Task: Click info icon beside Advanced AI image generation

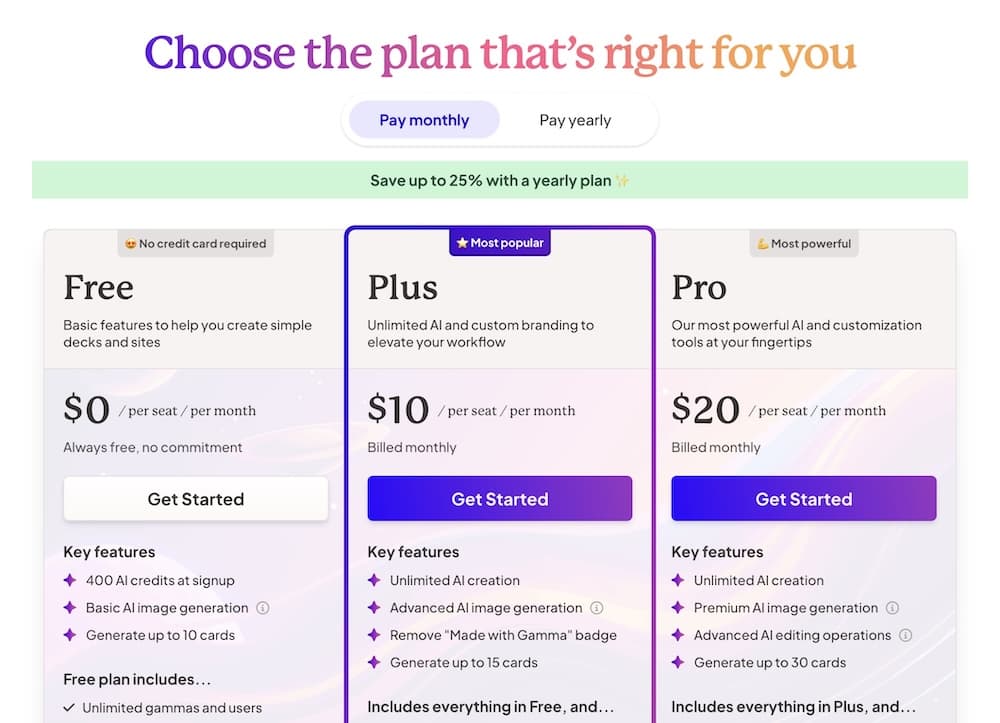Action: [x=597, y=608]
